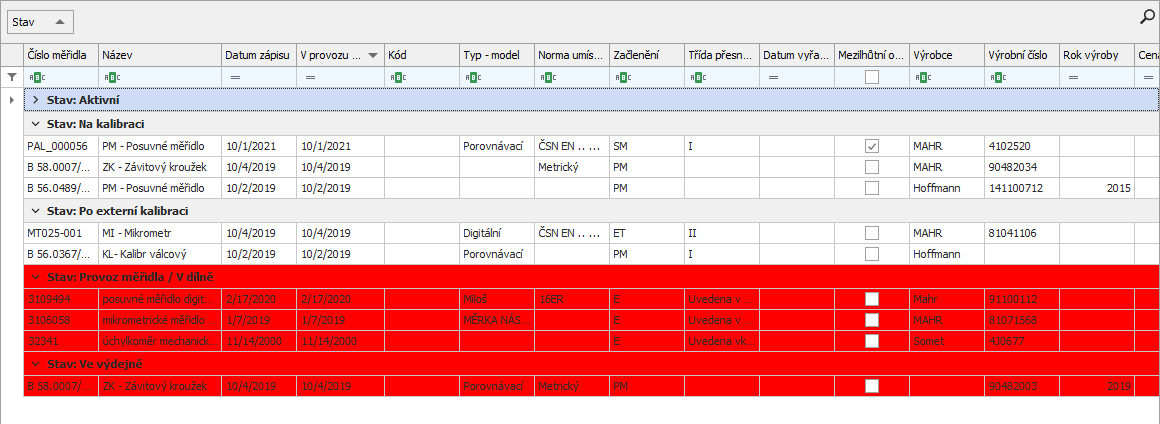Click the funnel filter-row icon
1160x424 pixels.
[x=12, y=77]
